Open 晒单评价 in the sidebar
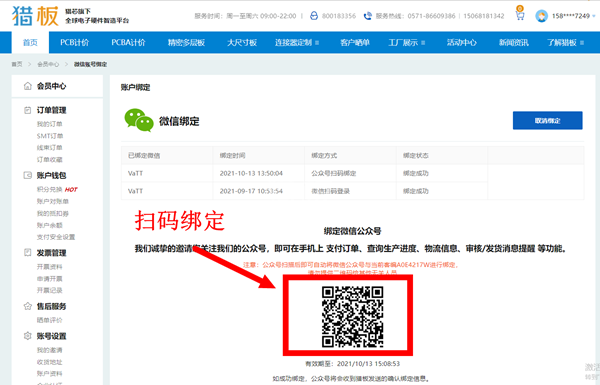 coord(49,320)
